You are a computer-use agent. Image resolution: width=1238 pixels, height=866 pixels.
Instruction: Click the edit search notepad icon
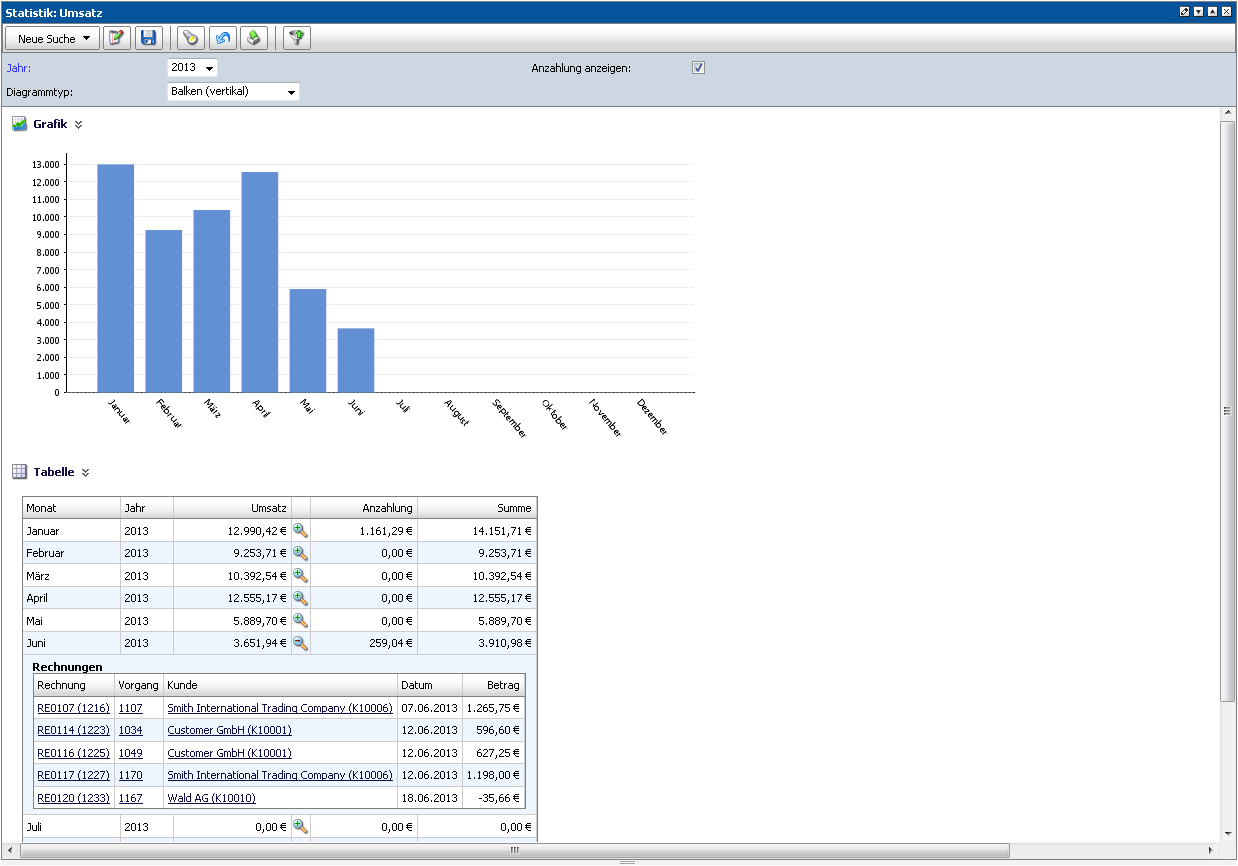coord(117,38)
